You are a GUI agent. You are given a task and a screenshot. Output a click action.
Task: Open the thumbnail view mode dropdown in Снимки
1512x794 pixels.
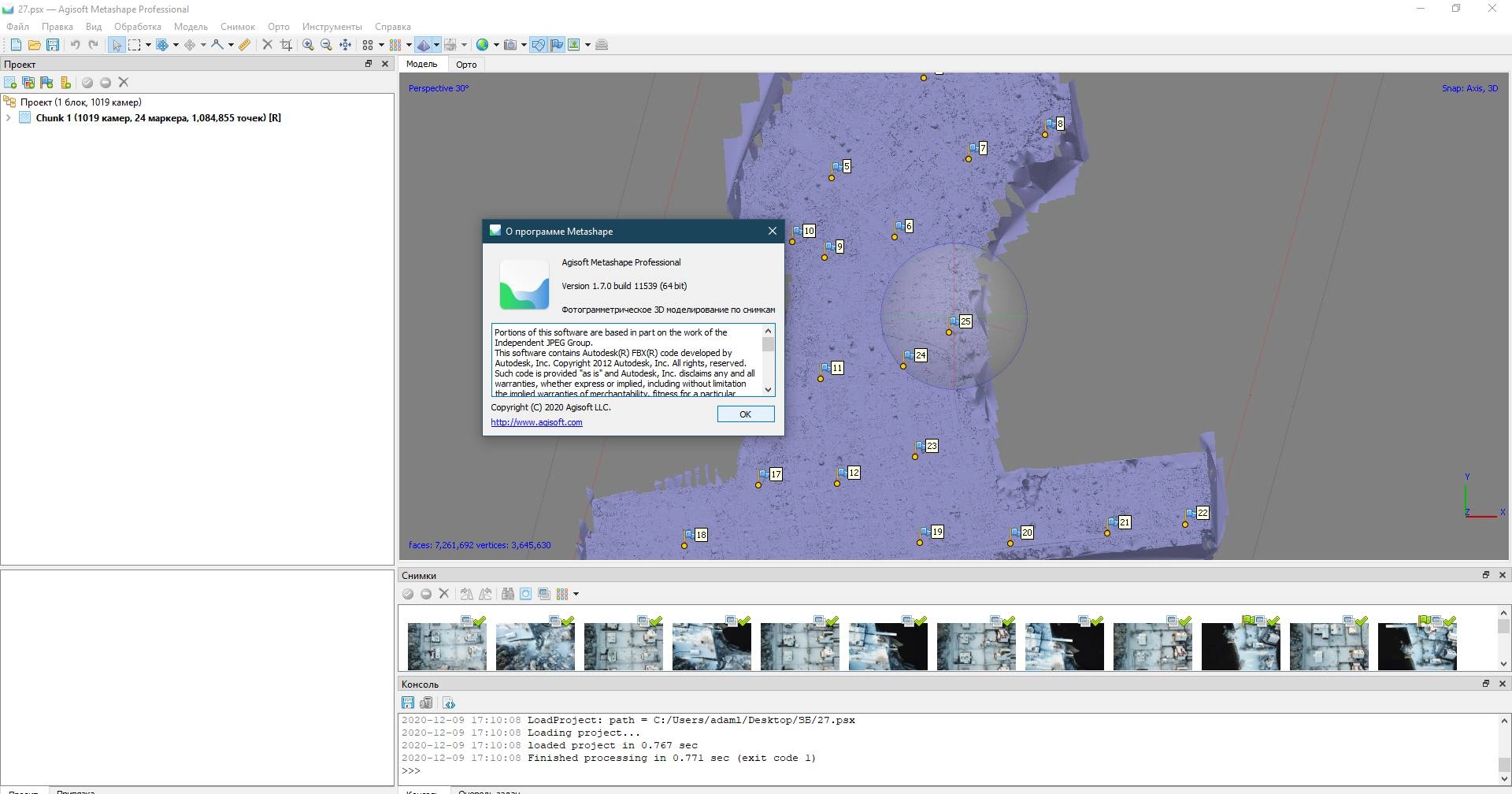[576, 594]
